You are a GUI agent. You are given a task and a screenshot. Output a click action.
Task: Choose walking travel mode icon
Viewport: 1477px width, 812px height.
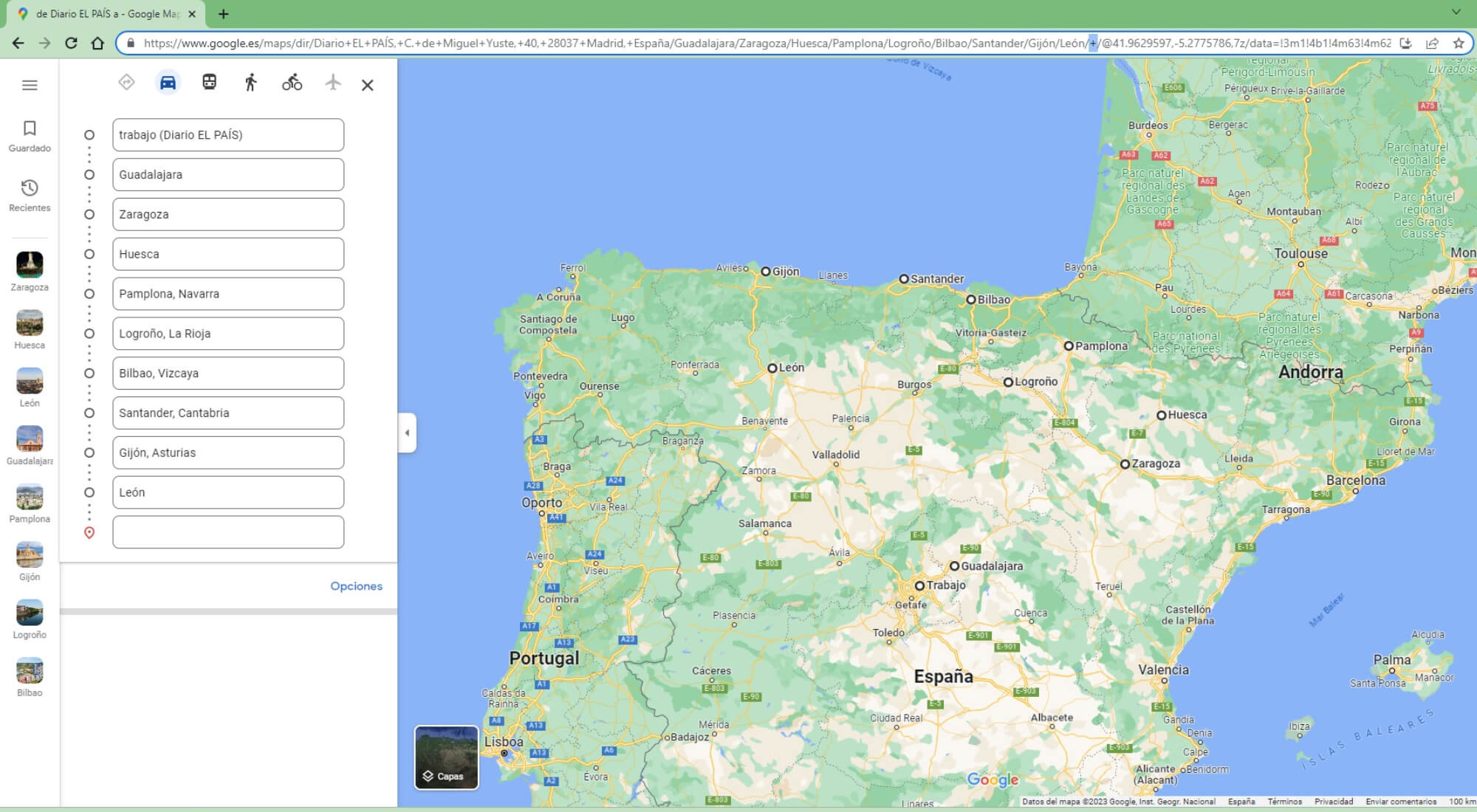click(x=250, y=82)
